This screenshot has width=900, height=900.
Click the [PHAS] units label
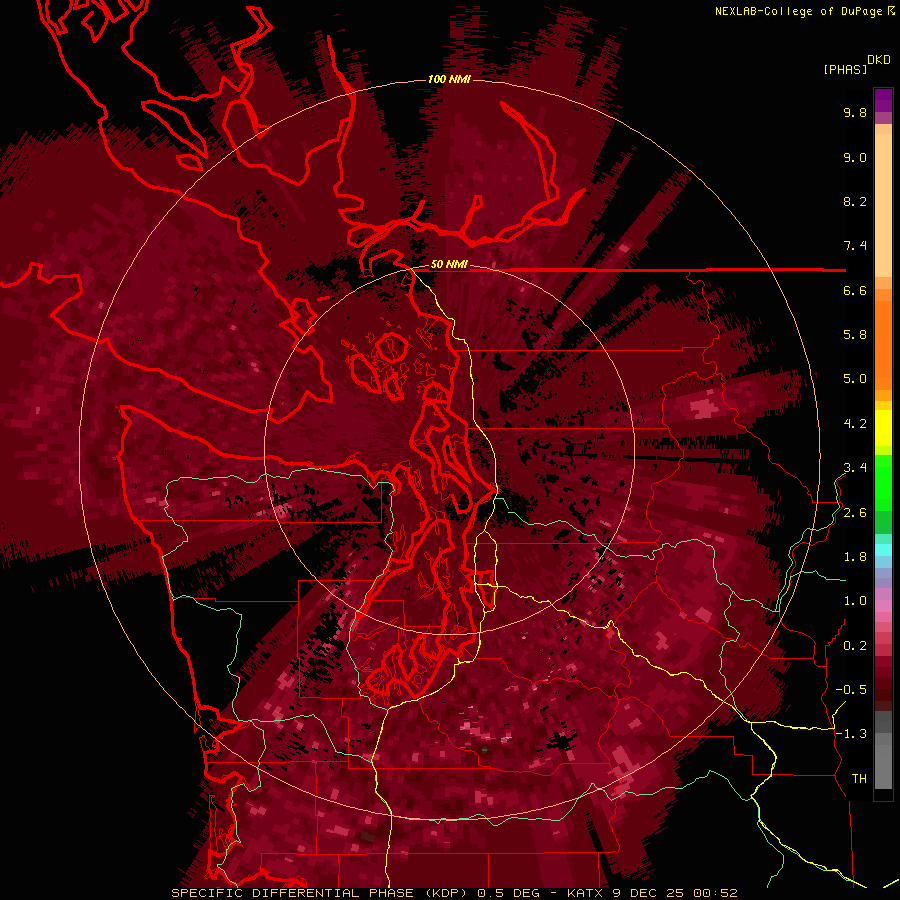(x=845, y=69)
